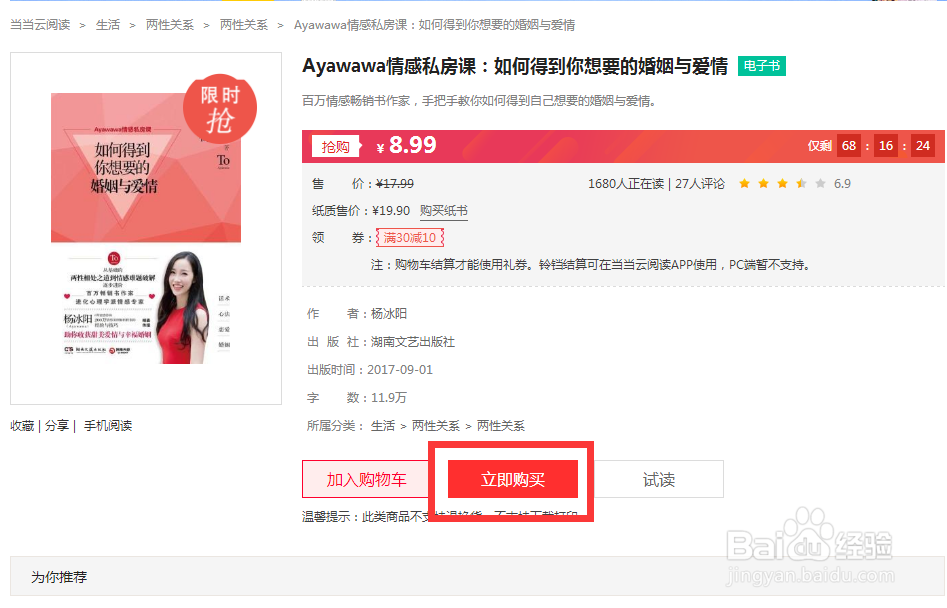Screen dimensions: 947x608
Task: Click the ¥8.99 flash sale price
Action: click(406, 146)
